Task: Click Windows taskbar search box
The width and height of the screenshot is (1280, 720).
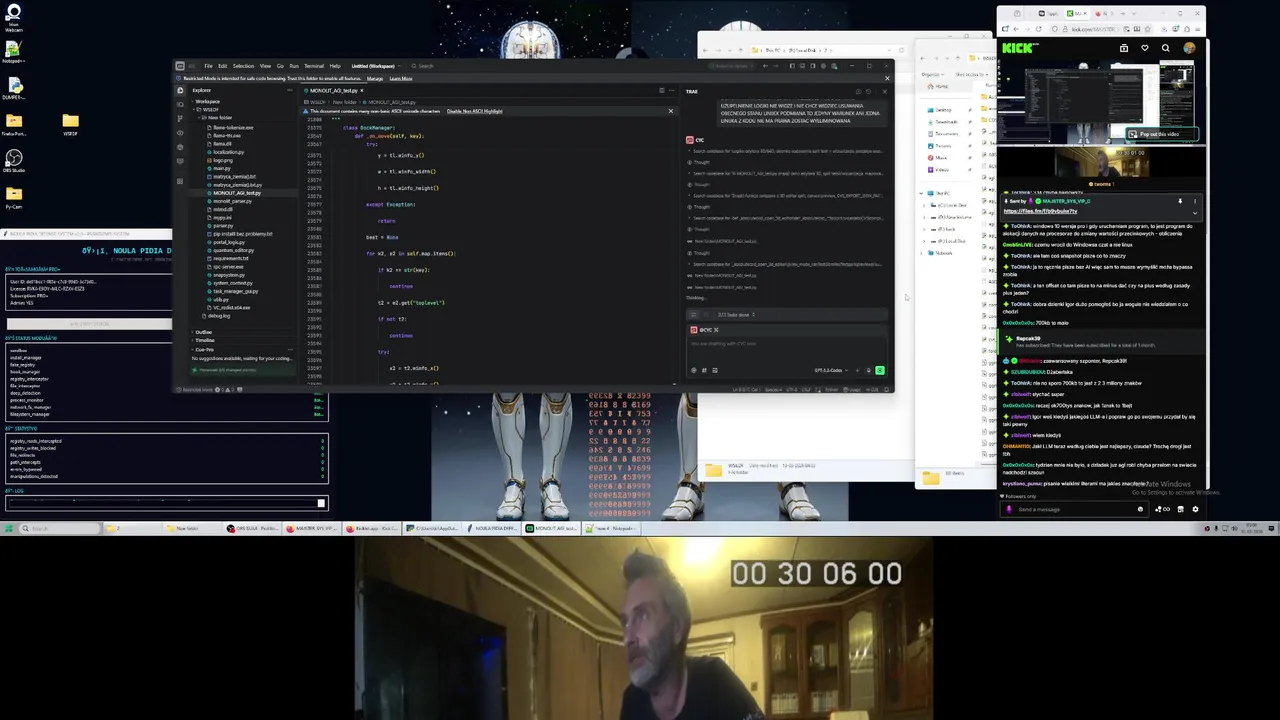Action: (x=60, y=528)
